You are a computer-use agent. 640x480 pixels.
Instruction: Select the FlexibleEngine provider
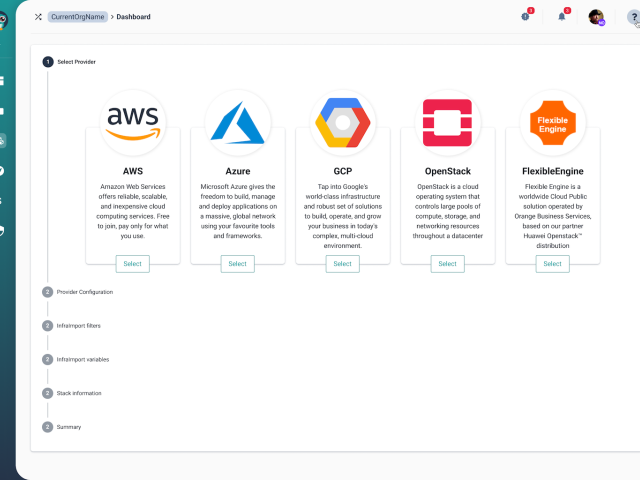552,264
